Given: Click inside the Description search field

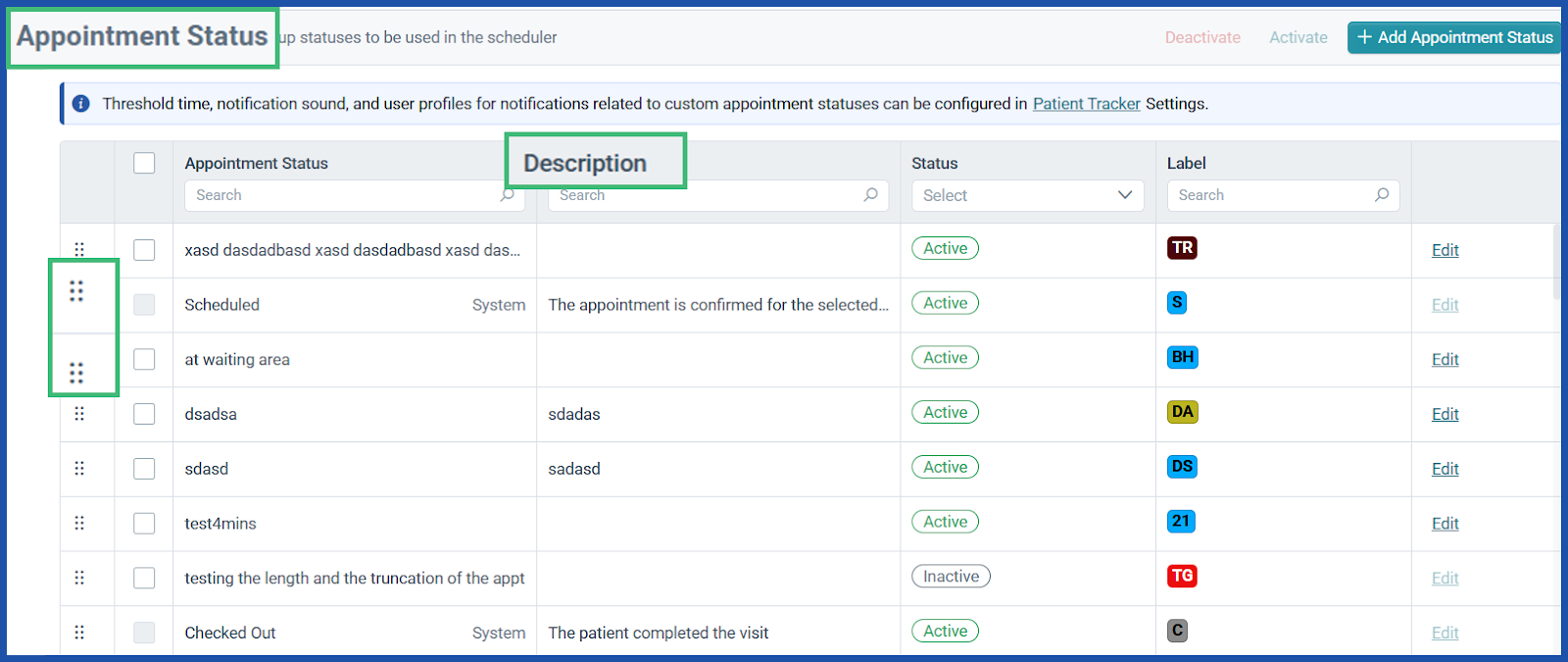Looking at the screenshot, I should point(706,195).
